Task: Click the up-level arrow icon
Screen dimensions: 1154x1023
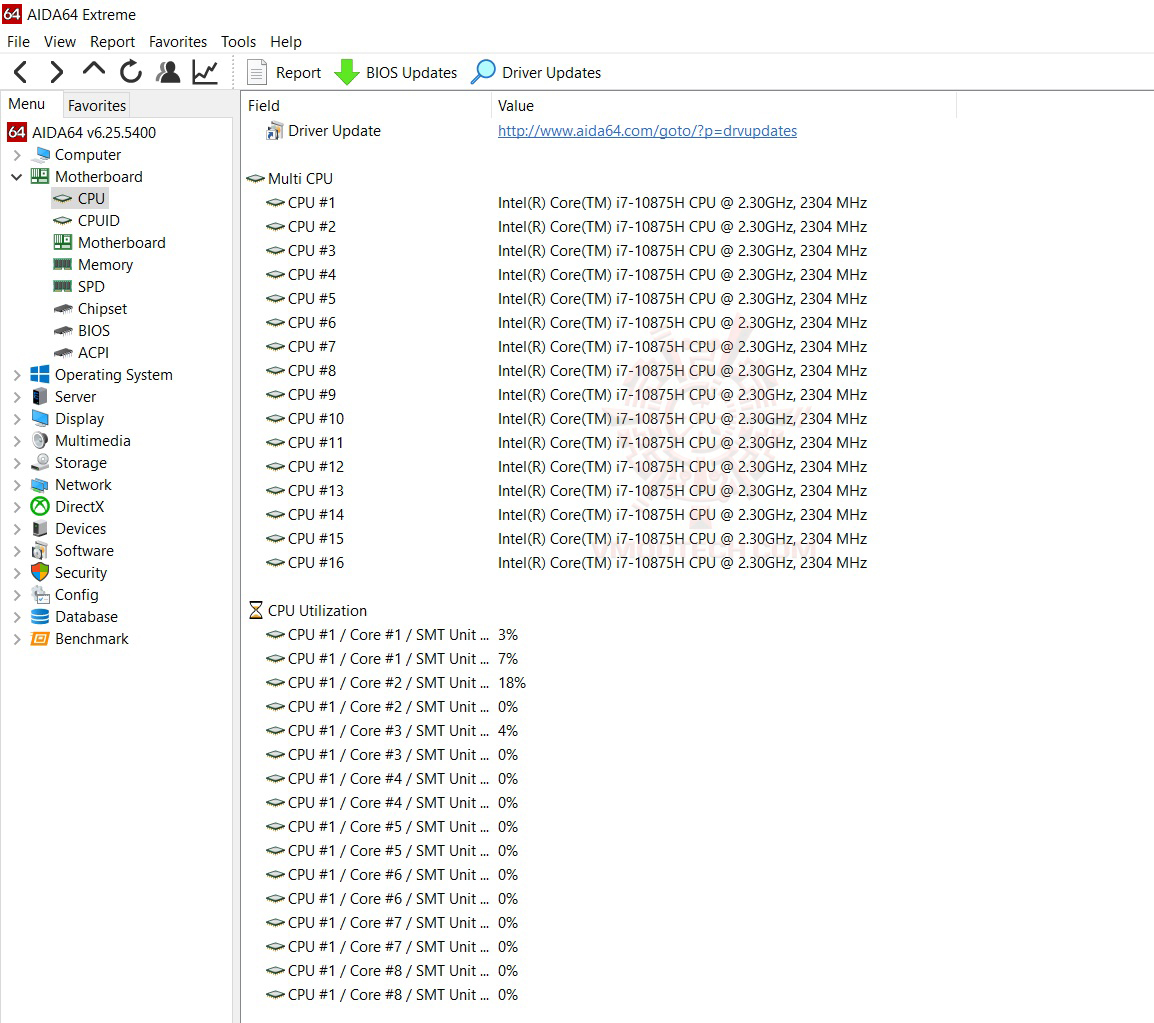Action: click(93, 71)
